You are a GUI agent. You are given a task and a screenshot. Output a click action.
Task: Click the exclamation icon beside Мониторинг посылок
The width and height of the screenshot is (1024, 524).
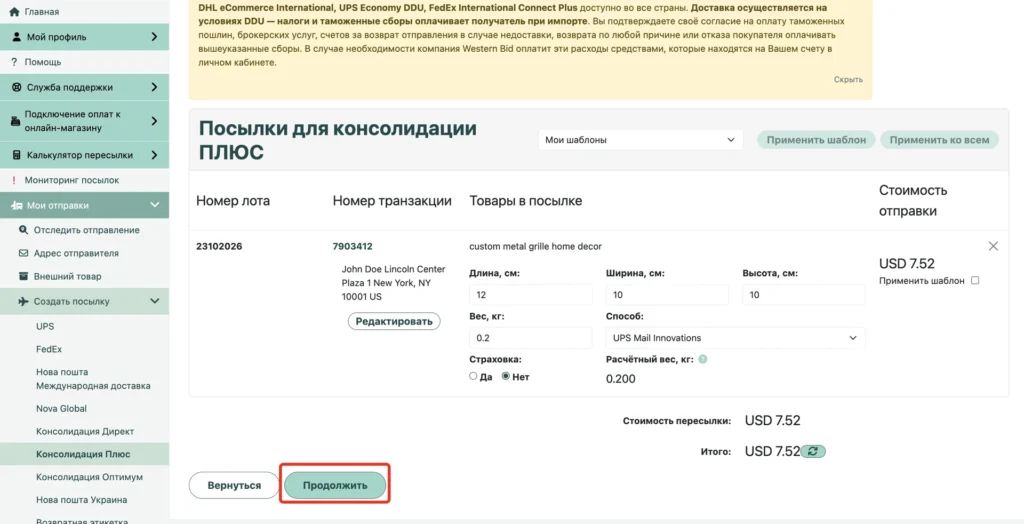14,180
